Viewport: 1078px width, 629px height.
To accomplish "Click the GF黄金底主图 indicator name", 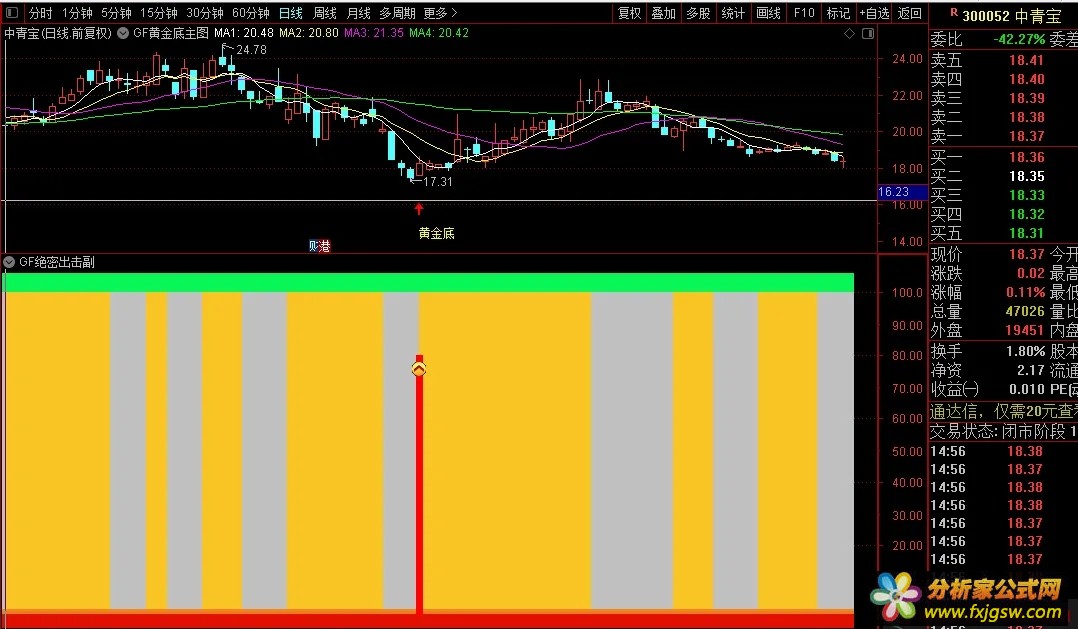I will coord(170,33).
